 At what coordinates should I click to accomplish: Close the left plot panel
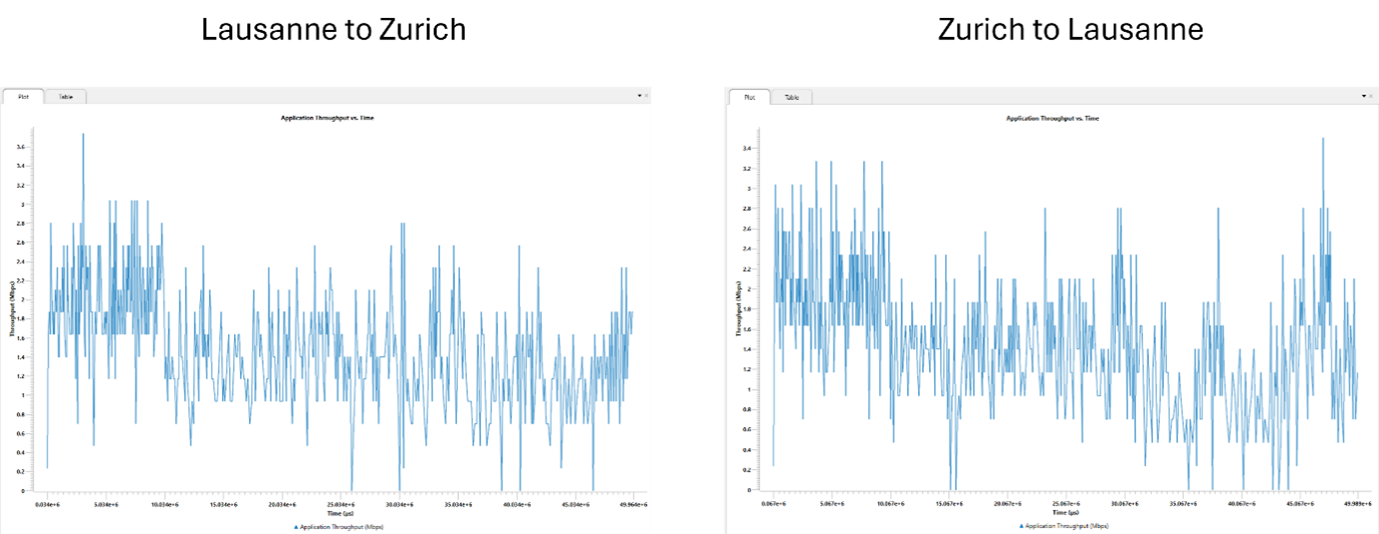(x=646, y=96)
